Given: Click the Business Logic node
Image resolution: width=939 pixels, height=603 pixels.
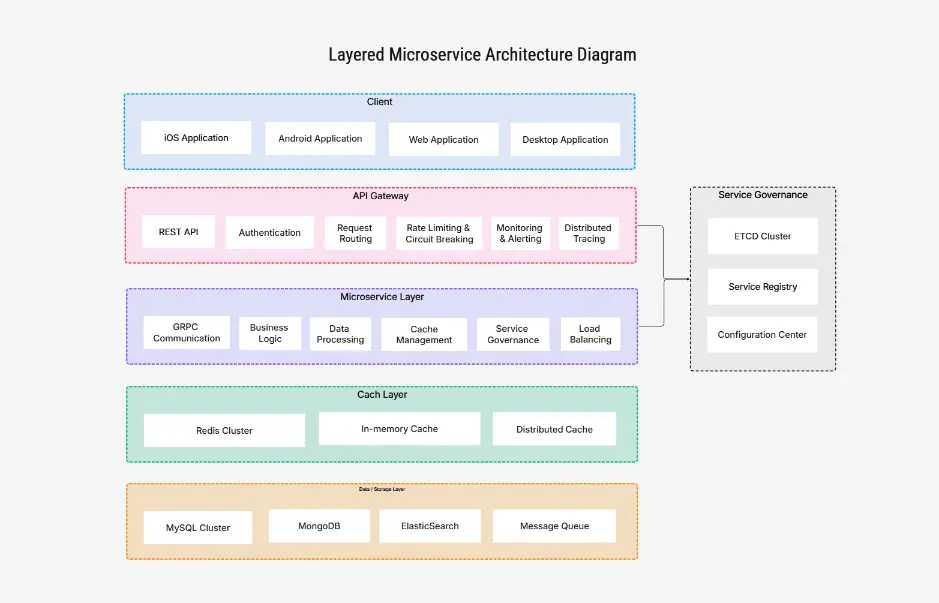Looking at the screenshot, I should [x=270, y=332].
